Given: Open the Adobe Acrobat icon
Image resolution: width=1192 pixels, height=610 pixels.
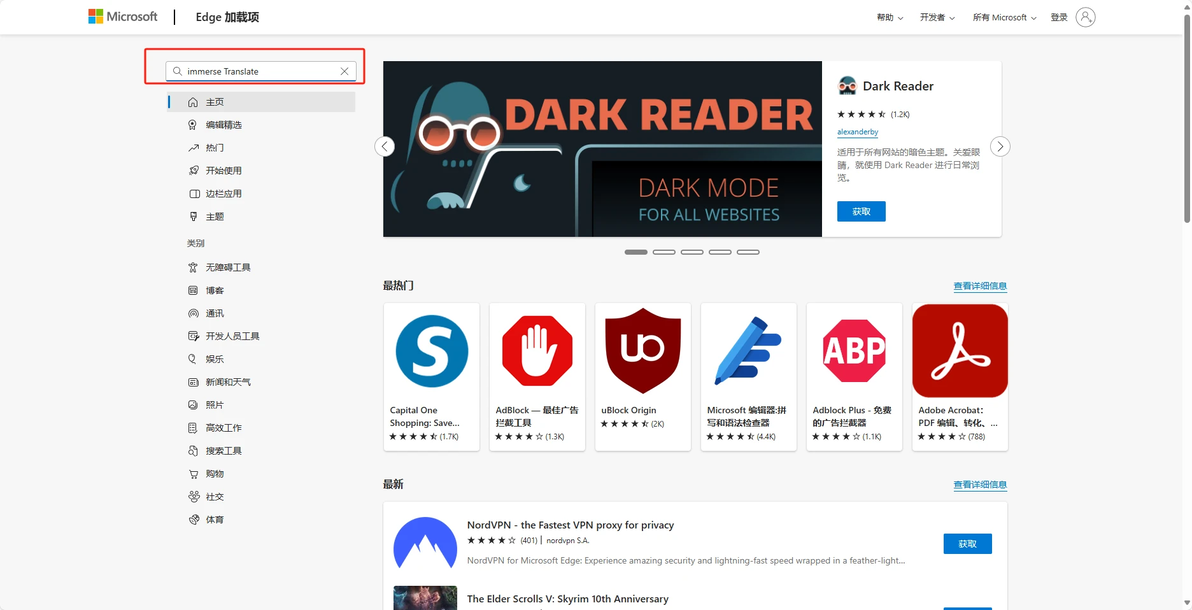Looking at the screenshot, I should [x=960, y=351].
